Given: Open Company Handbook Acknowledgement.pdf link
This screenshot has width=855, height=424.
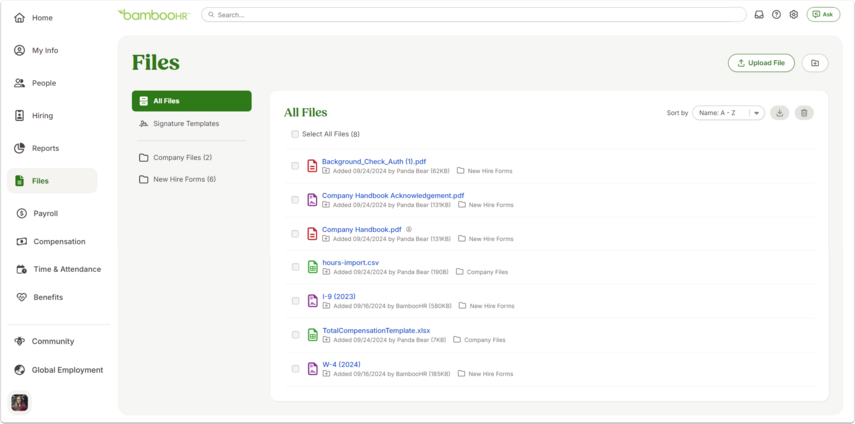Looking at the screenshot, I should click(393, 195).
